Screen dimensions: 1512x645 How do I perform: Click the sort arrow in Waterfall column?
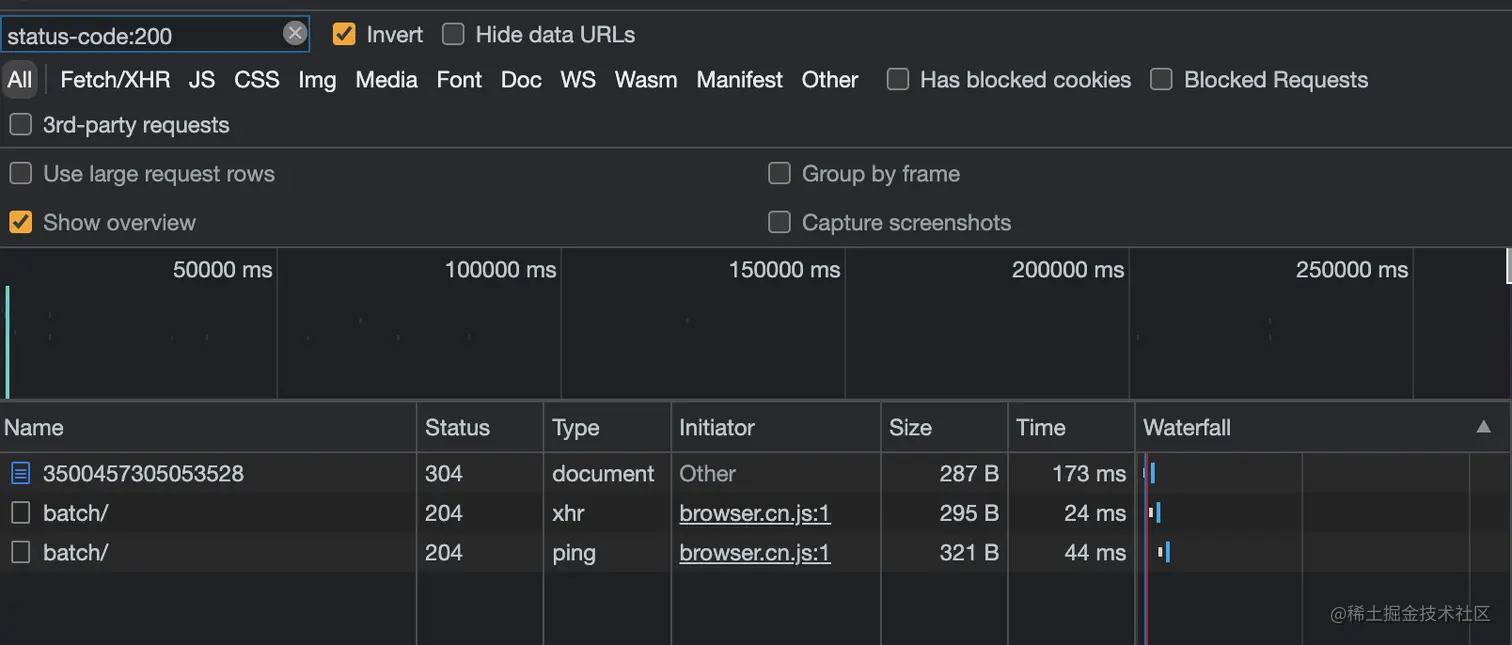coord(1484,427)
